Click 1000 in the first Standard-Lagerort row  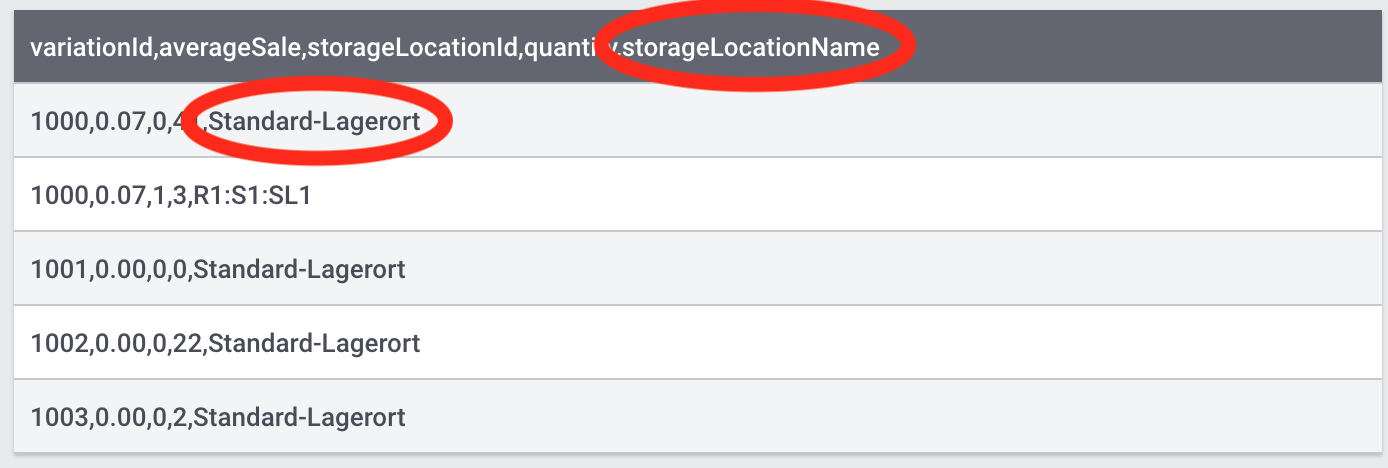(57, 121)
